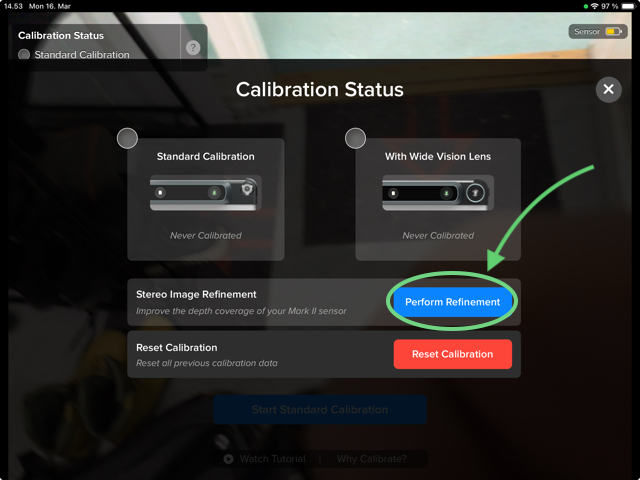Open the Wide Vision Lens sensor image
Viewport: 640px width, 480px height.
pyautogui.click(x=438, y=193)
